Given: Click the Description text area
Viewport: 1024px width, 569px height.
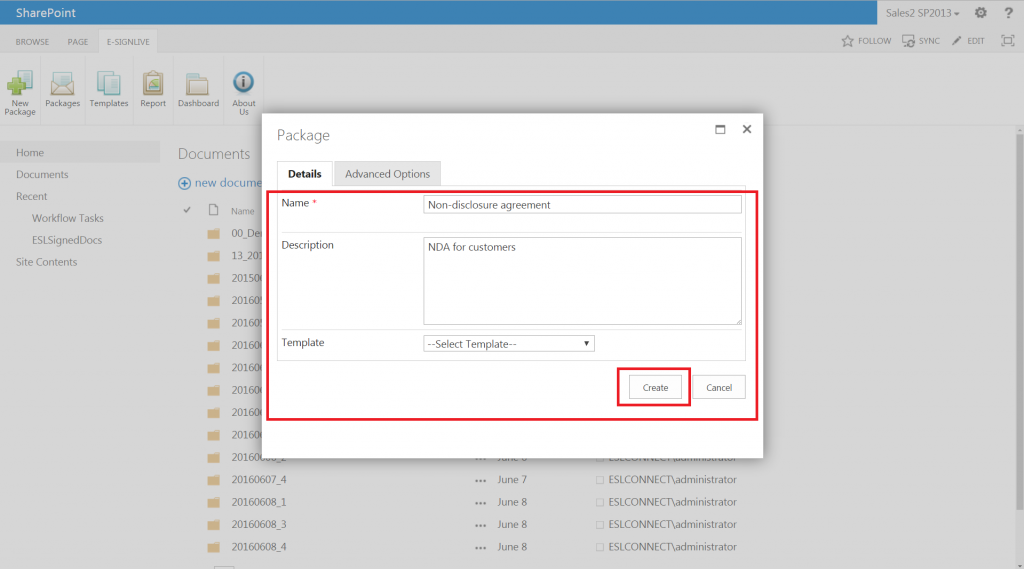Looking at the screenshot, I should (582, 281).
